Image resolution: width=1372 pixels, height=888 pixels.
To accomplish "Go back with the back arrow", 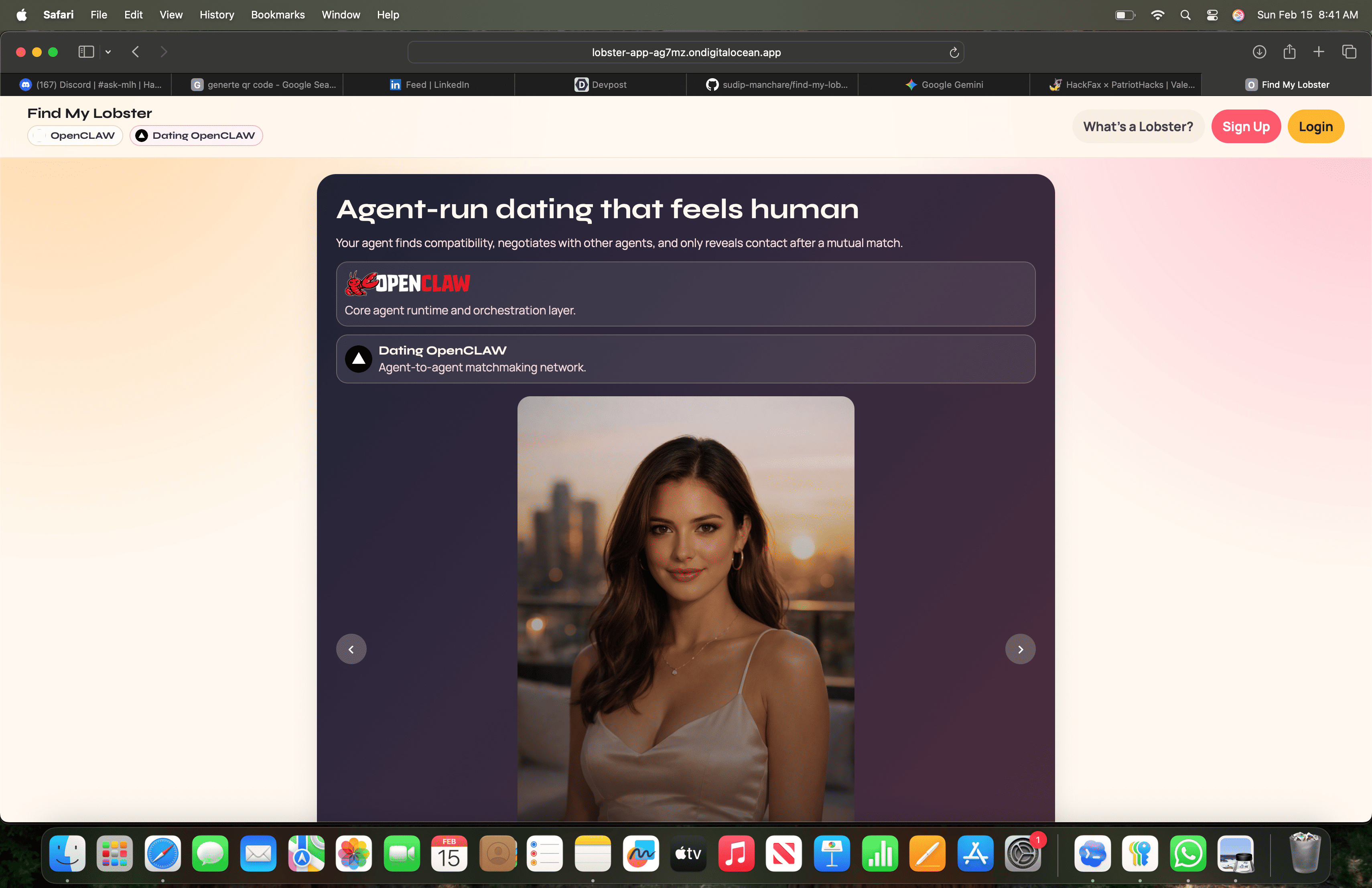I will pos(136,52).
